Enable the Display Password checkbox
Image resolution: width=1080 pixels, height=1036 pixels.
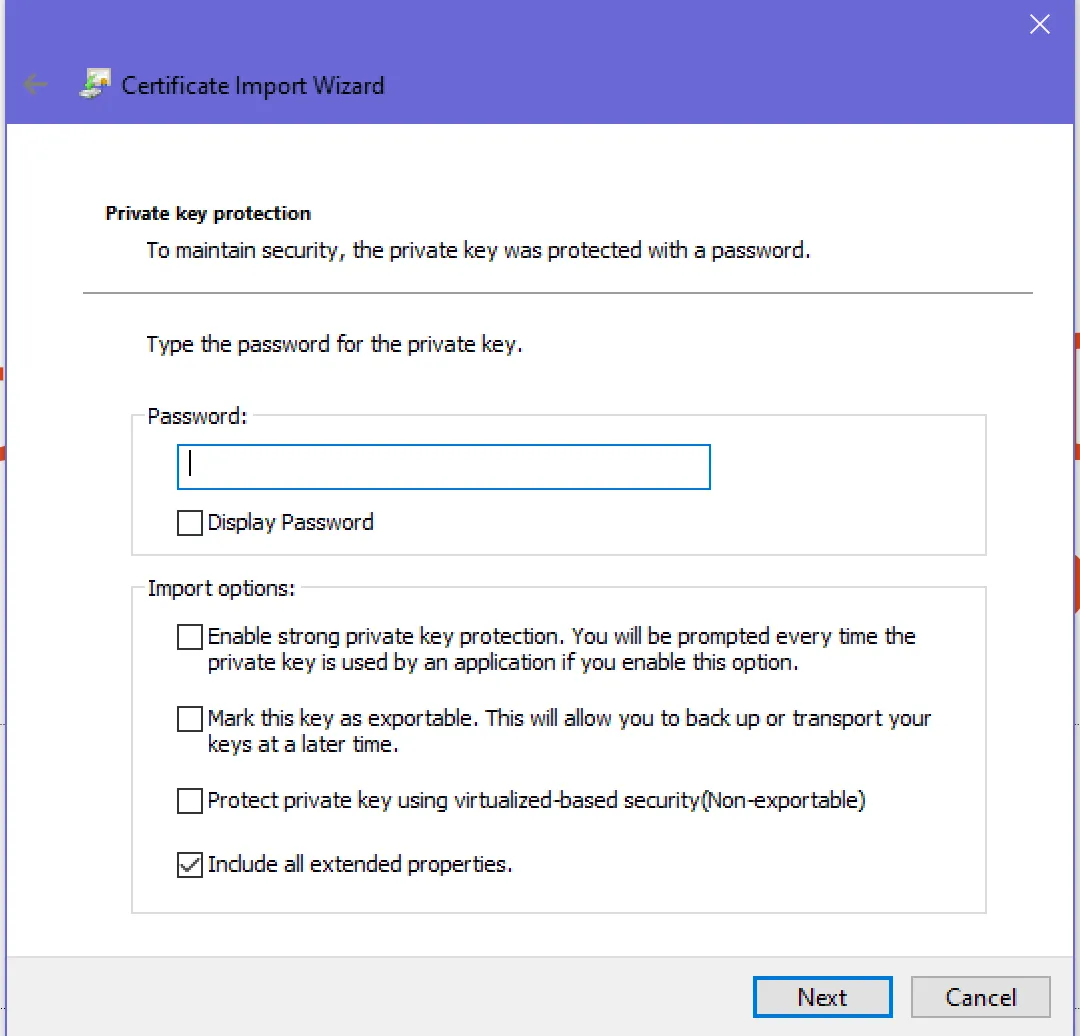pos(189,523)
